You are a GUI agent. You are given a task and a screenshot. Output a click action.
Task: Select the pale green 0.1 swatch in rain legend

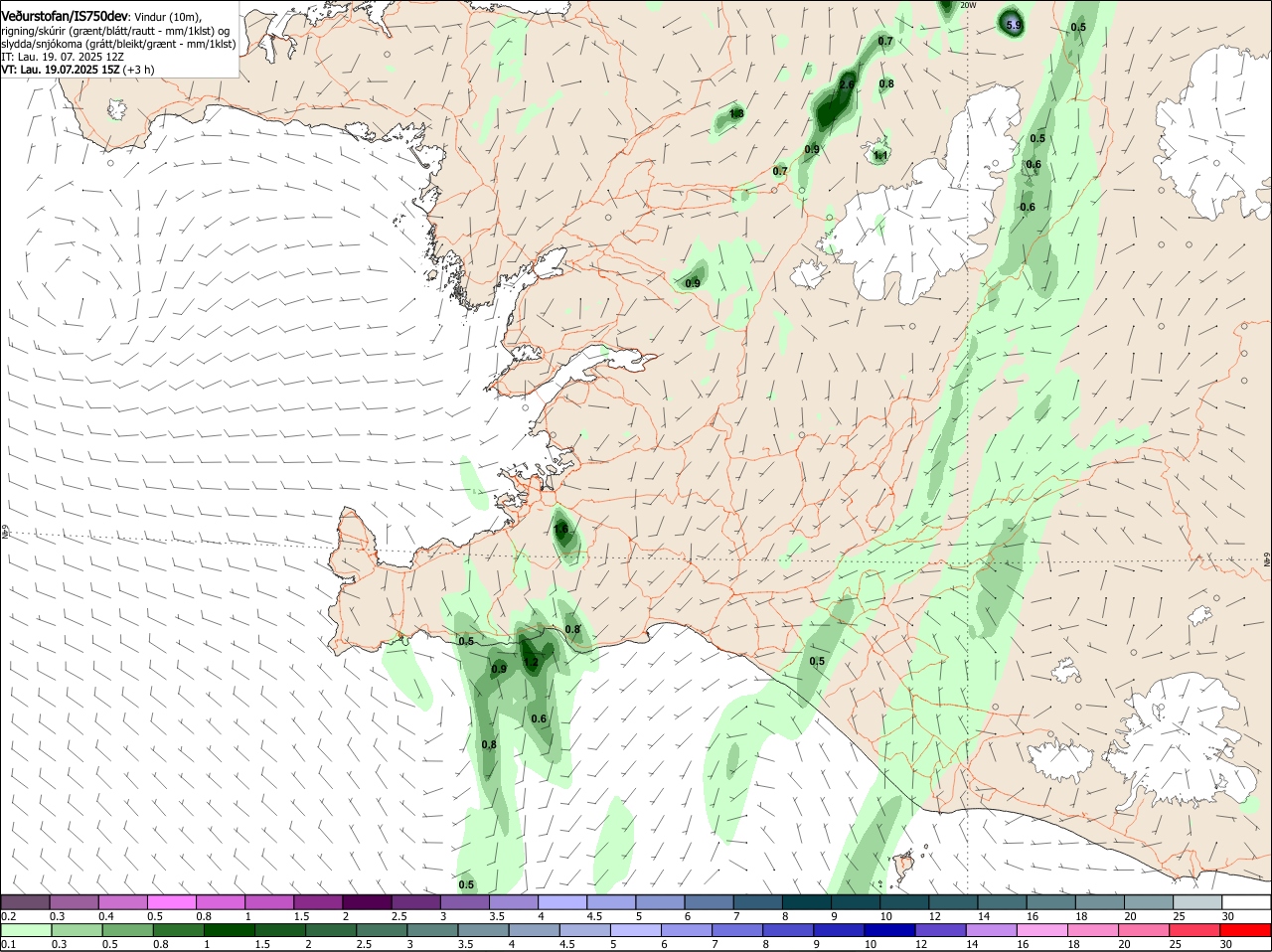coord(26,930)
